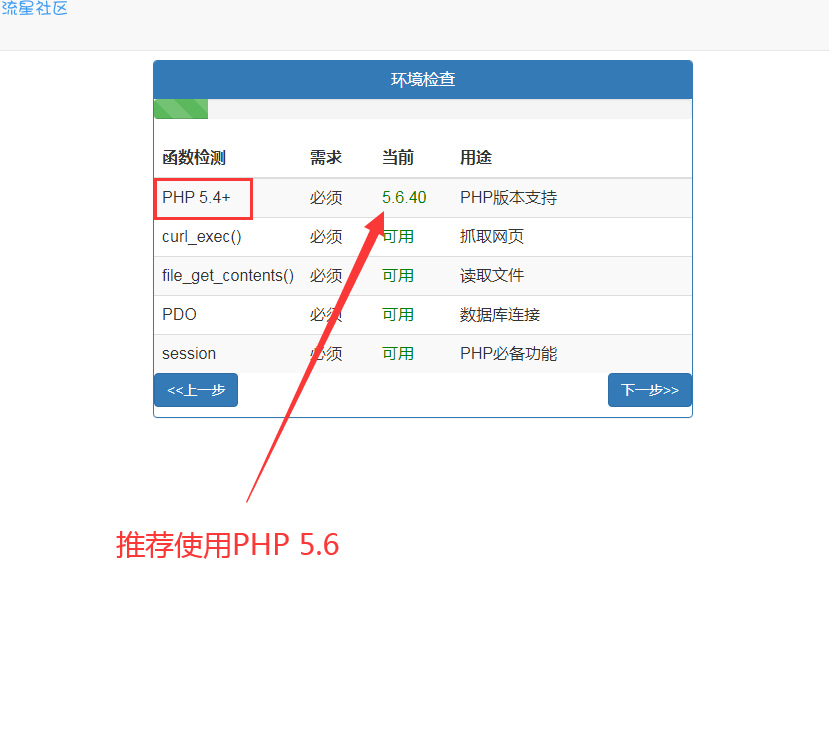Click 可用 status in PDO row
829x746 pixels.
coord(398,315)
